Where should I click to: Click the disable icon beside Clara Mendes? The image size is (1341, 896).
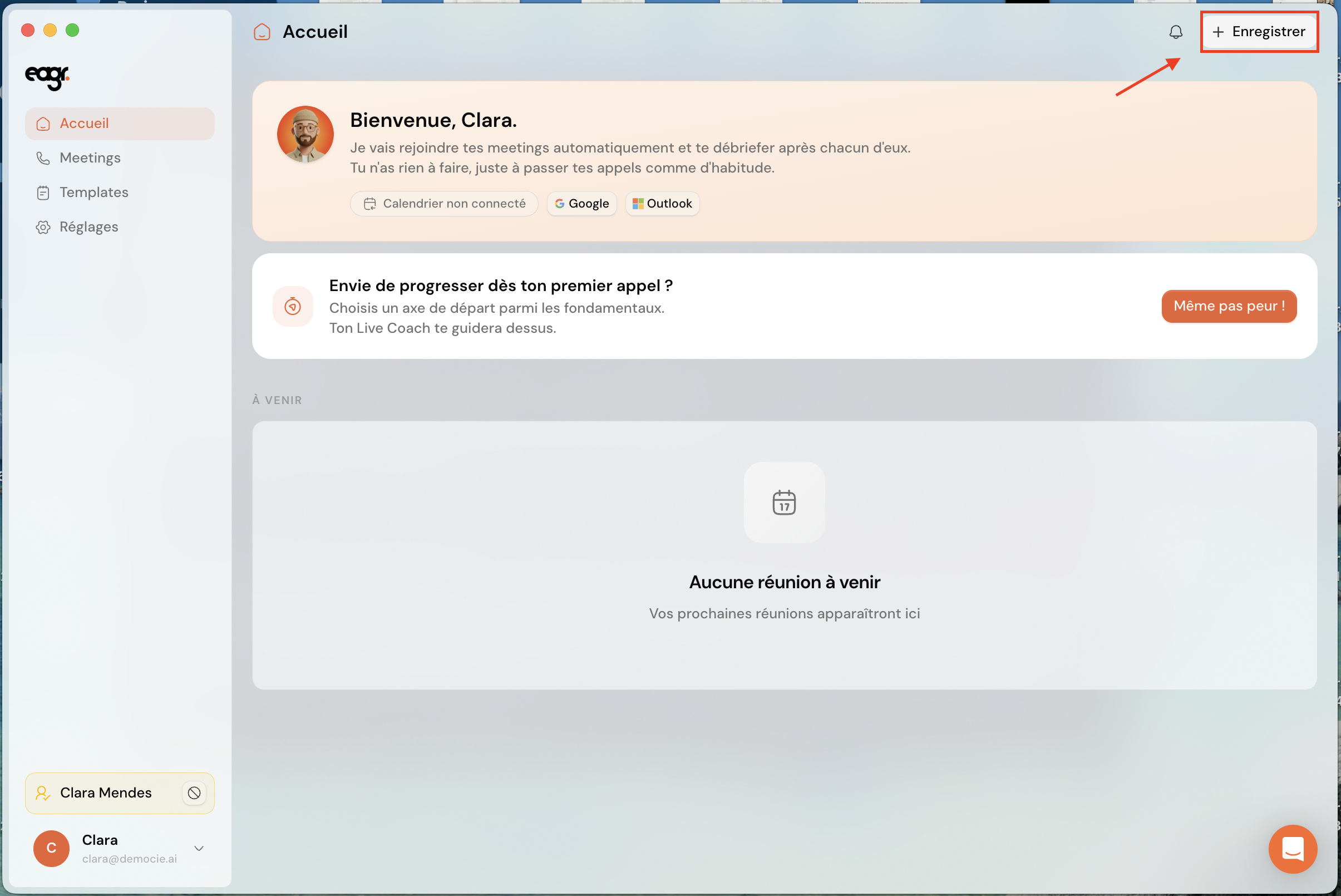click(194, 792)
